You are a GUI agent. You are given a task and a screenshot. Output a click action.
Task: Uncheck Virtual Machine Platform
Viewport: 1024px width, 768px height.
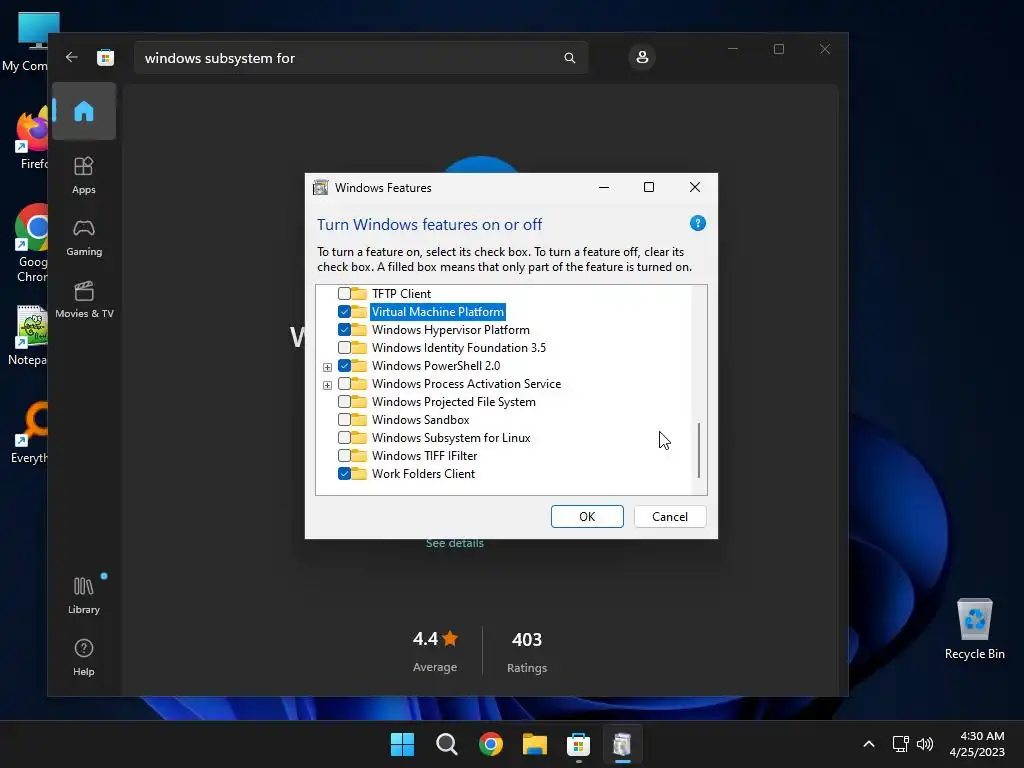pos(344,312)
